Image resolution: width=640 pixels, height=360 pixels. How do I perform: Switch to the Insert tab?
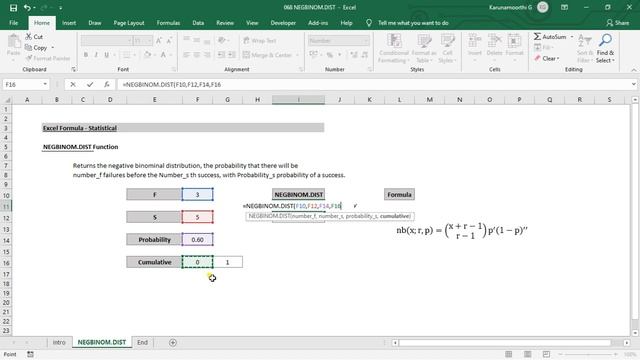click(69, 23)
